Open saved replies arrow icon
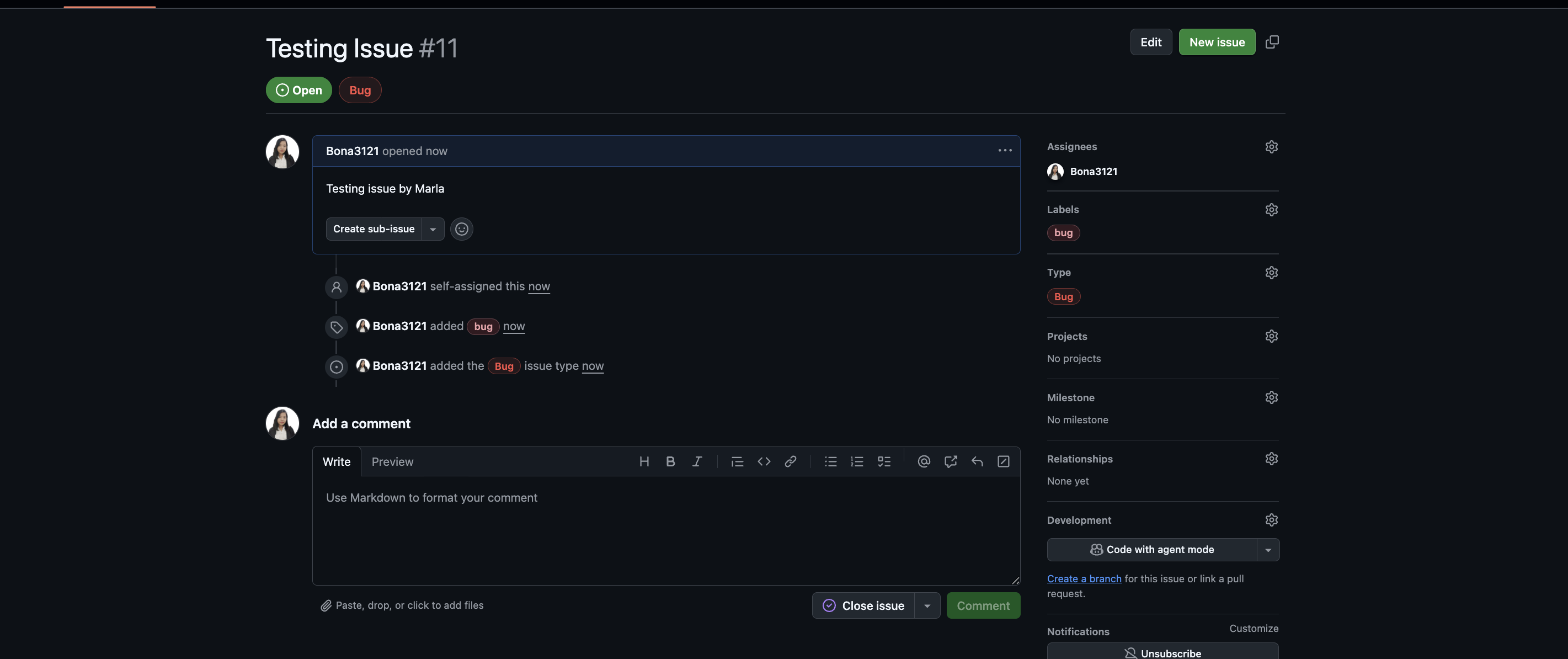This screenshot has width=1568, height=659. click(x=977, y=461)
